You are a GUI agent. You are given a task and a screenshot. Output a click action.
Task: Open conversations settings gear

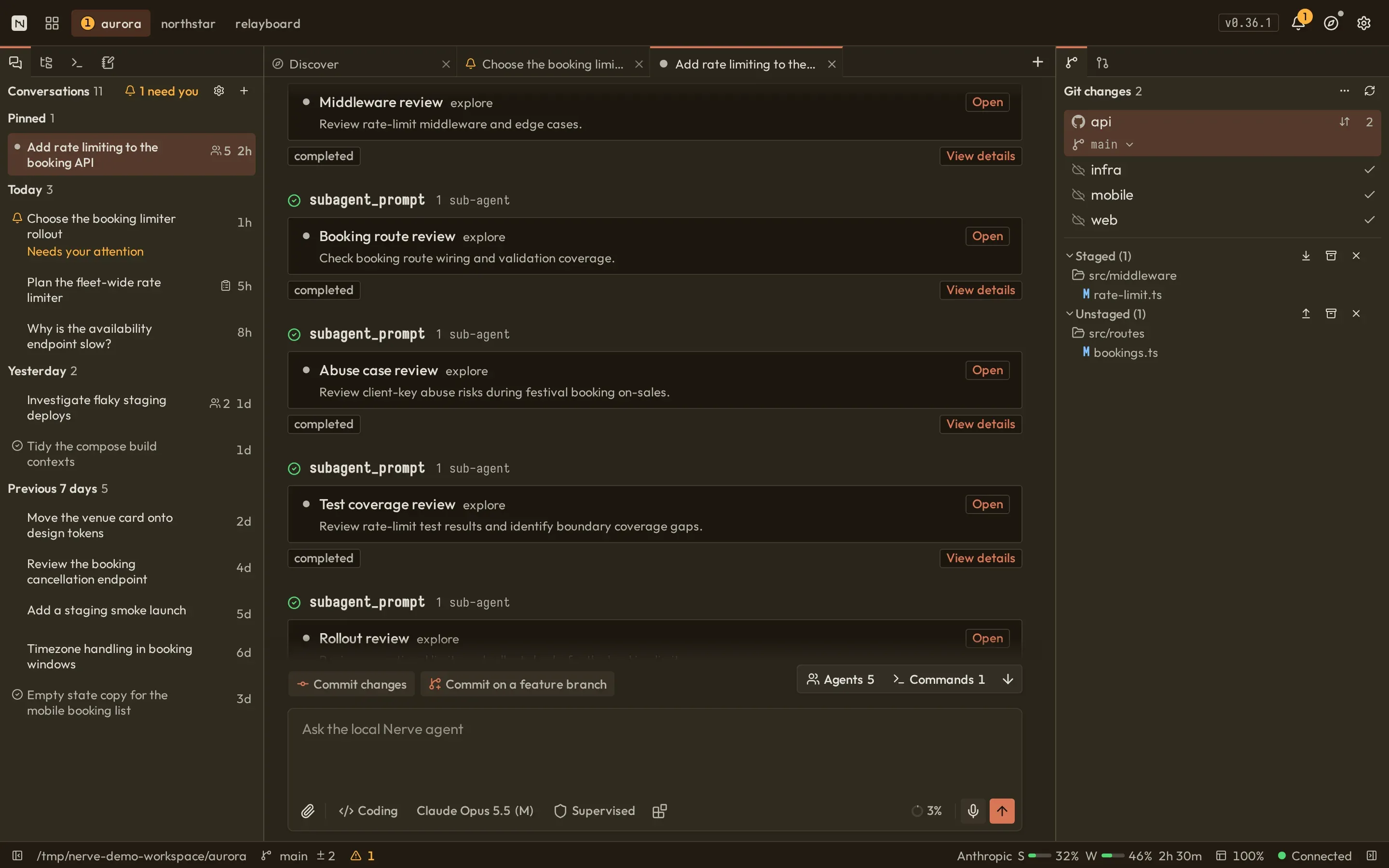[x=218, y=91]
